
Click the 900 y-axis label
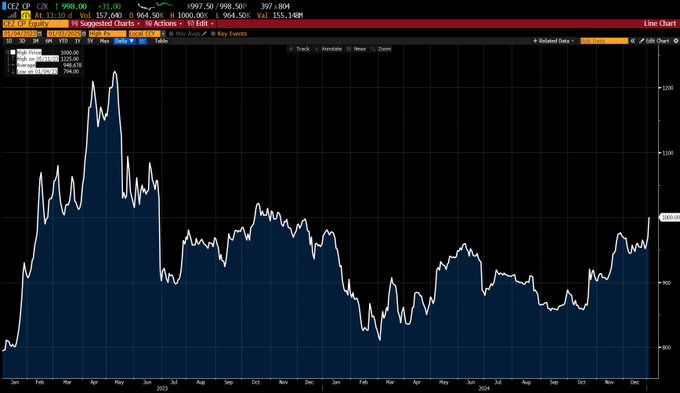[668, 283]
